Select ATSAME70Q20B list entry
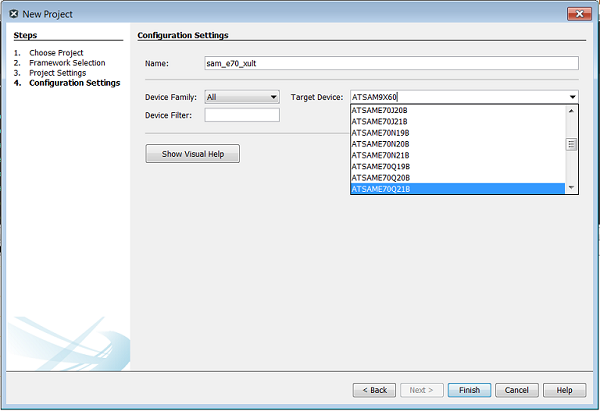 (x=458, y=178)
